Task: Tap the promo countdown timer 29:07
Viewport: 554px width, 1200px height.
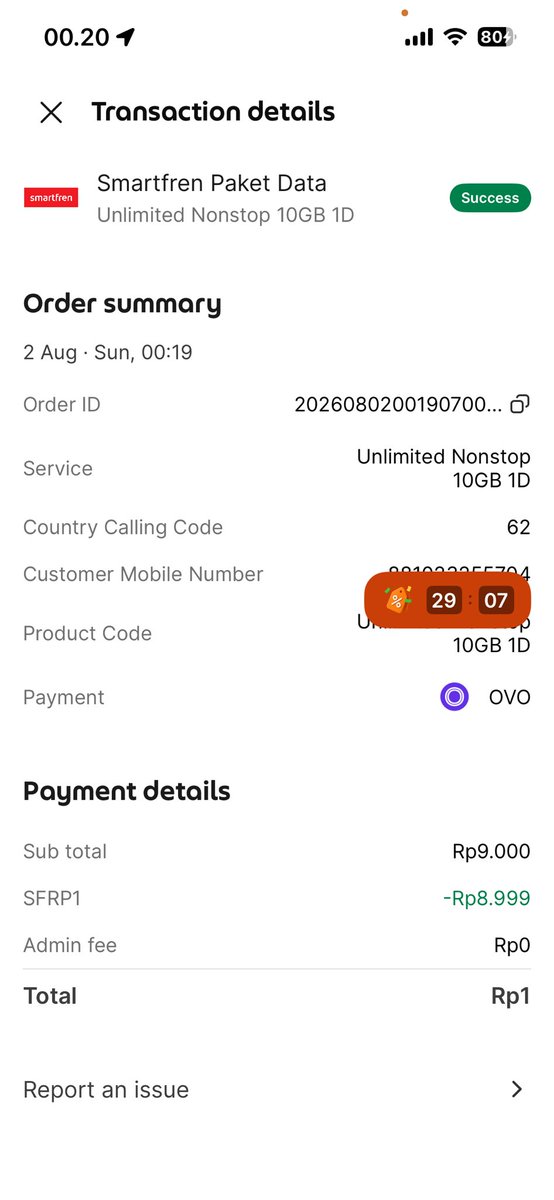Action: [x=469, y=601]
